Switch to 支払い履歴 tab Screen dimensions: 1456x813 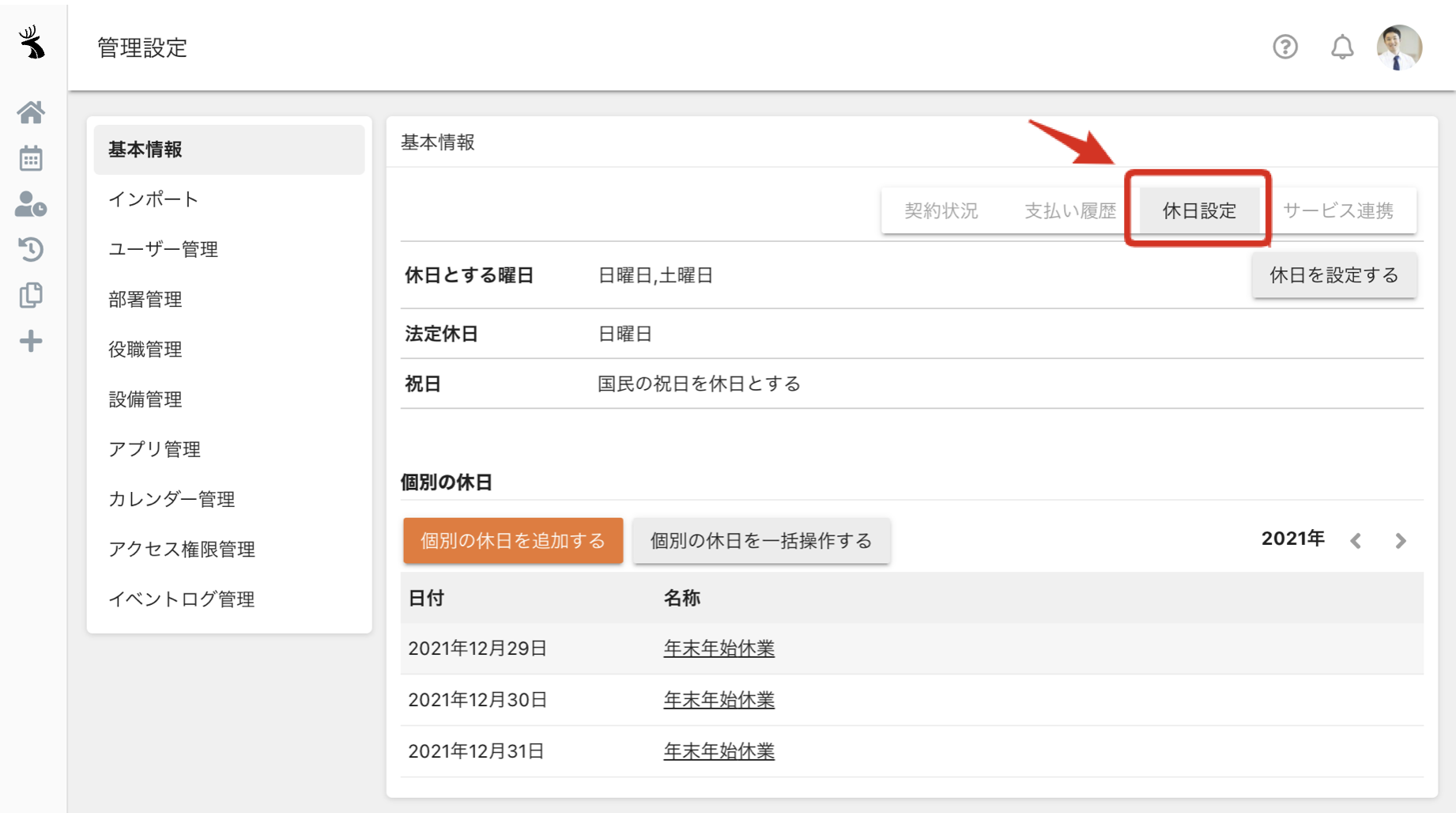click(x=1070, y=211)
